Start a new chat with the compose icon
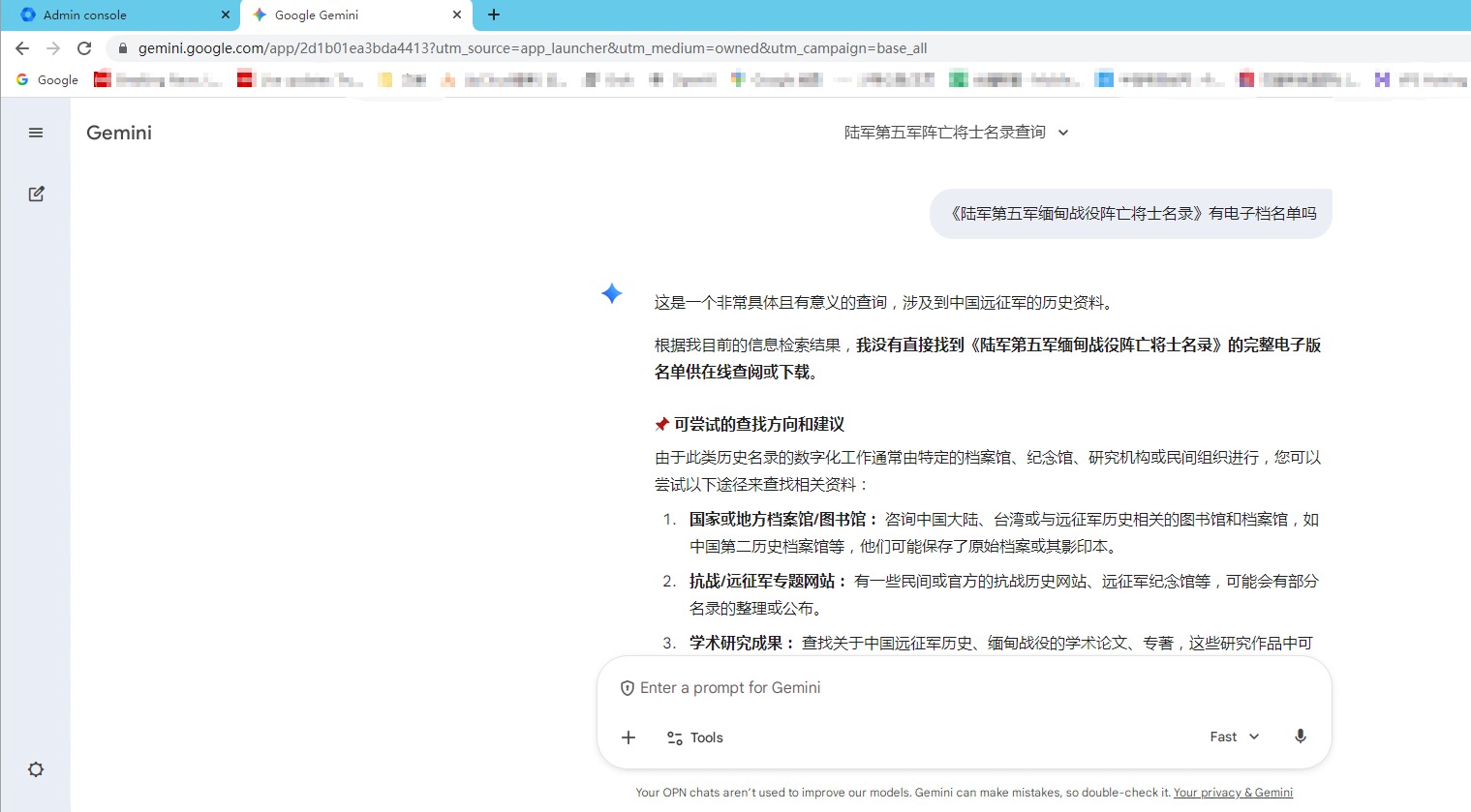Screen dimensions: 1471x812 click(x=36, y=194)
